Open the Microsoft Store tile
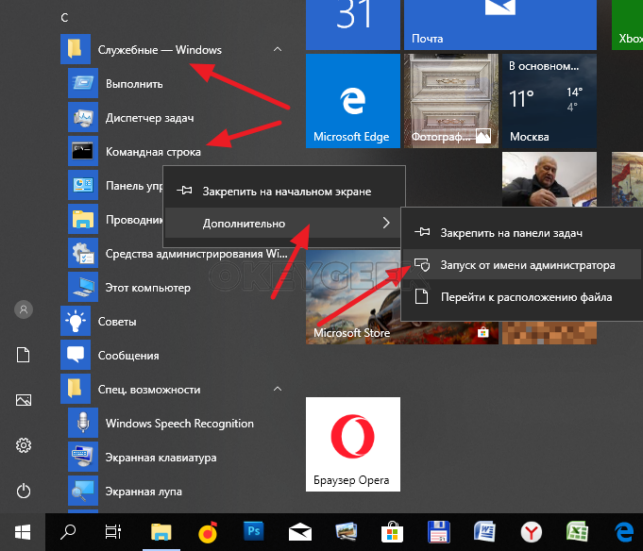The width and height of the screenshot is (643, 551). (353, 297)
